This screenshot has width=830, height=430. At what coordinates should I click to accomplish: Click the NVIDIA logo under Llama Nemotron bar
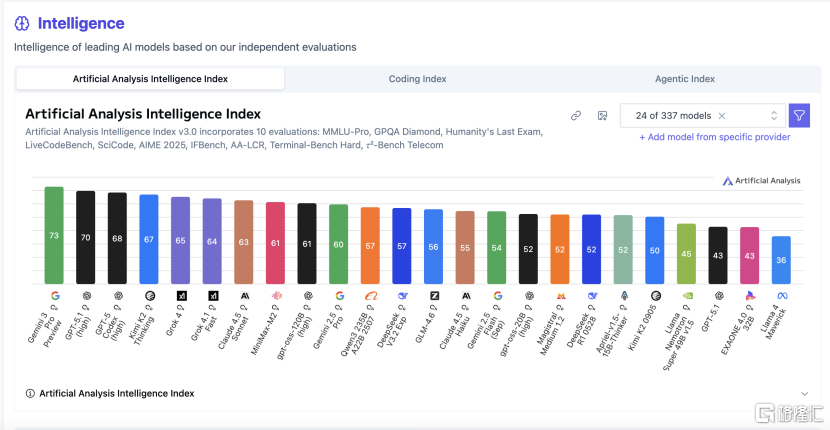tap(686, 296)
